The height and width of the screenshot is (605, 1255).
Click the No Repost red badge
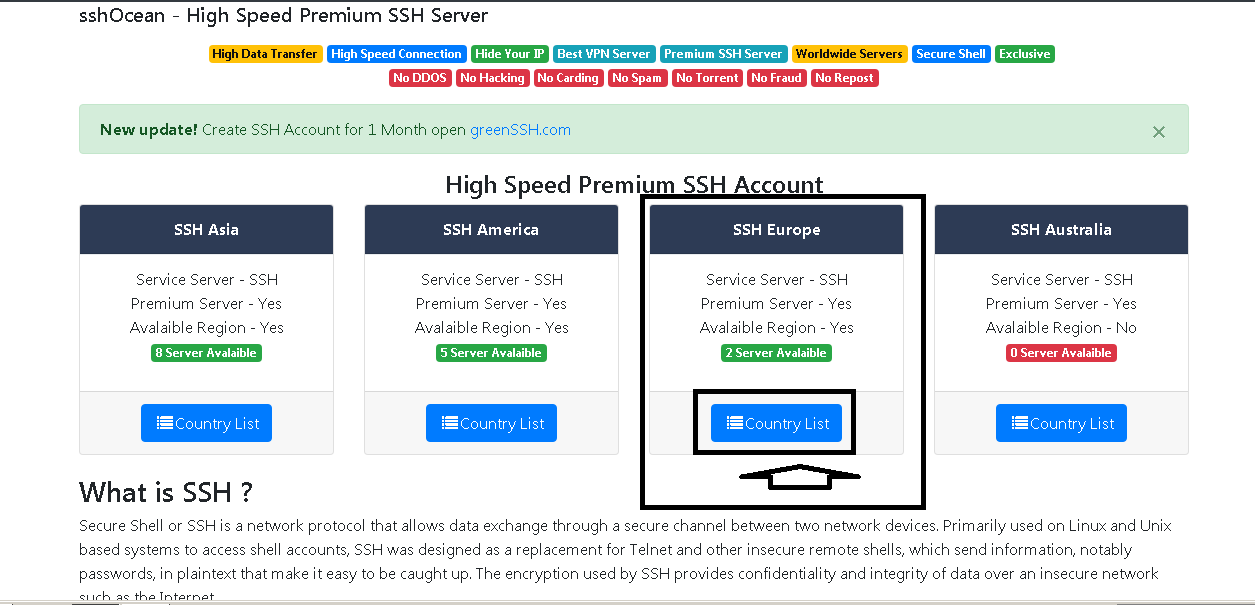click(845, 78)
